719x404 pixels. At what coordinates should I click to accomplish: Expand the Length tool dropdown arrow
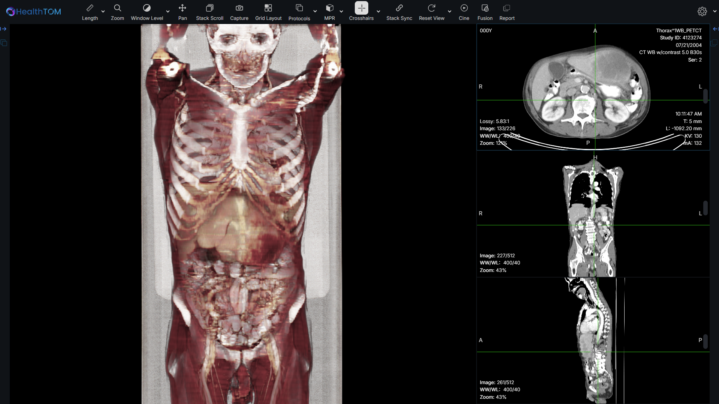tap(103, 11)
